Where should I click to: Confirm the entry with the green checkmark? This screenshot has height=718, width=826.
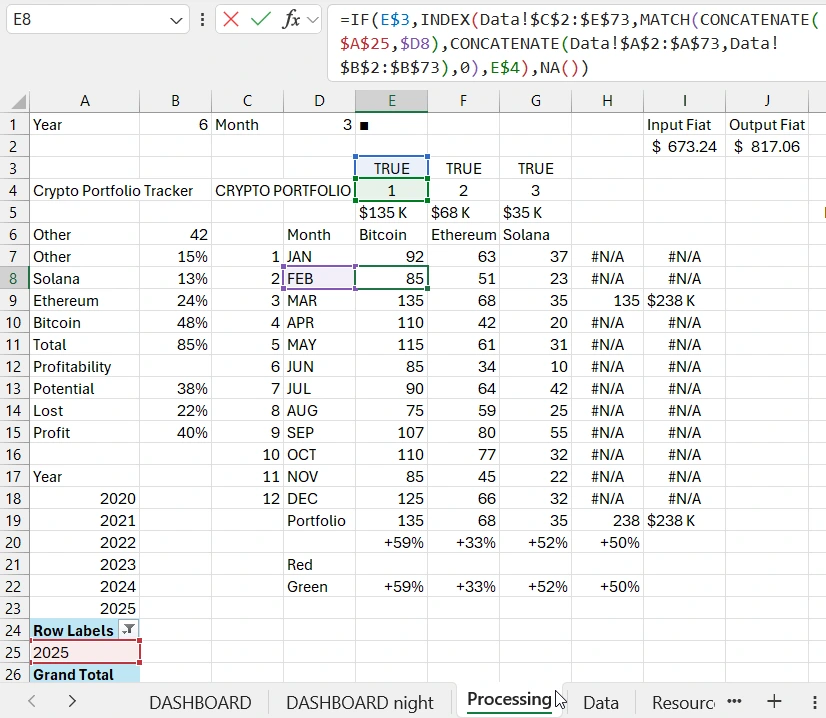pyautogui.click(x=260, y=18)
